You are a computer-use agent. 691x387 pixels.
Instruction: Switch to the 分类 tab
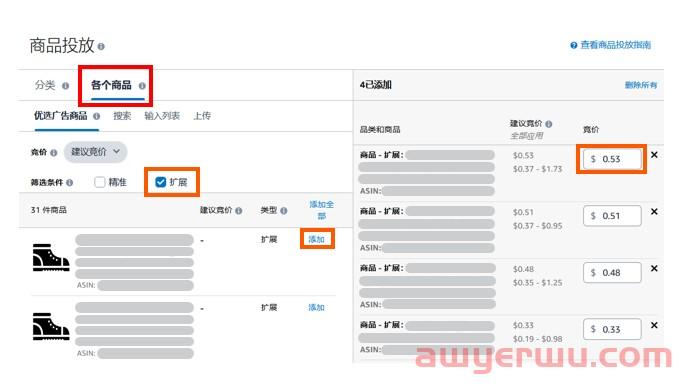tap(45, 85)
